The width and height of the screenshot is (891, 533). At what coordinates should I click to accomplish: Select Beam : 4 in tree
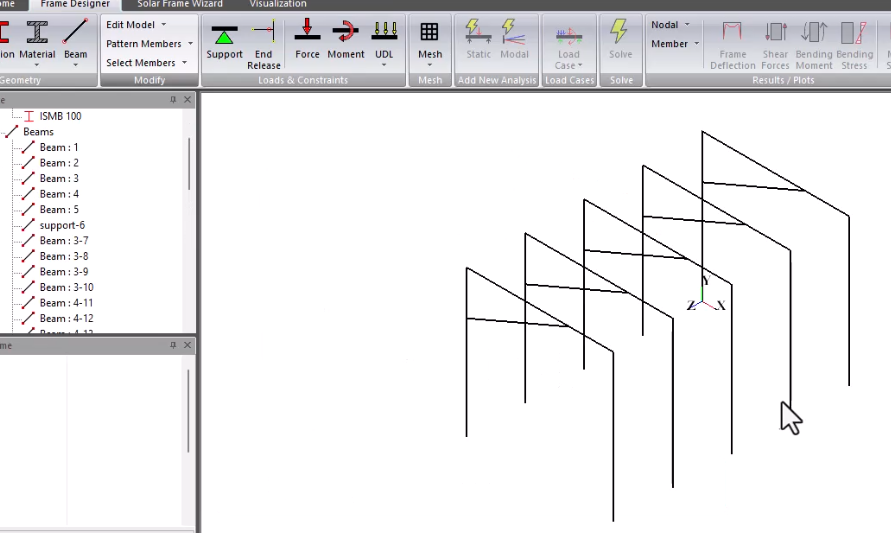pyautogui.click(x=59, y=194)
